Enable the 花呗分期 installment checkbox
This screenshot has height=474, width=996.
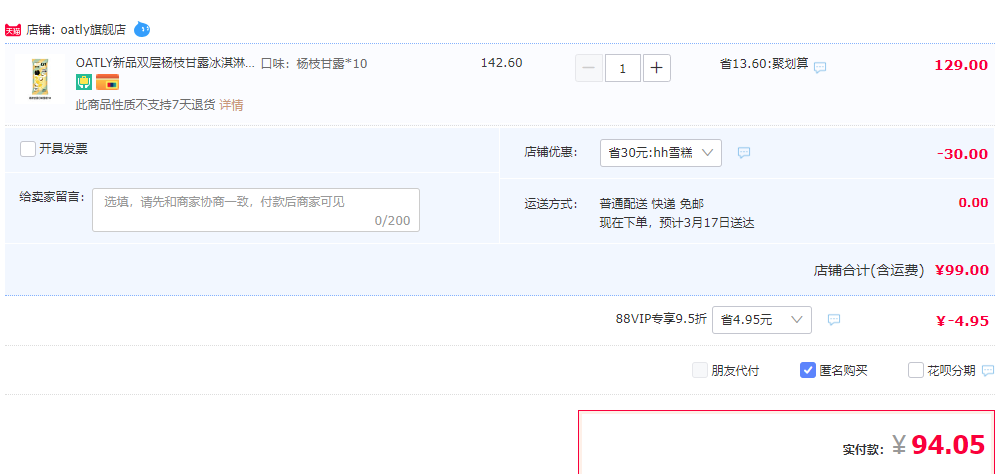pos(915,370)
